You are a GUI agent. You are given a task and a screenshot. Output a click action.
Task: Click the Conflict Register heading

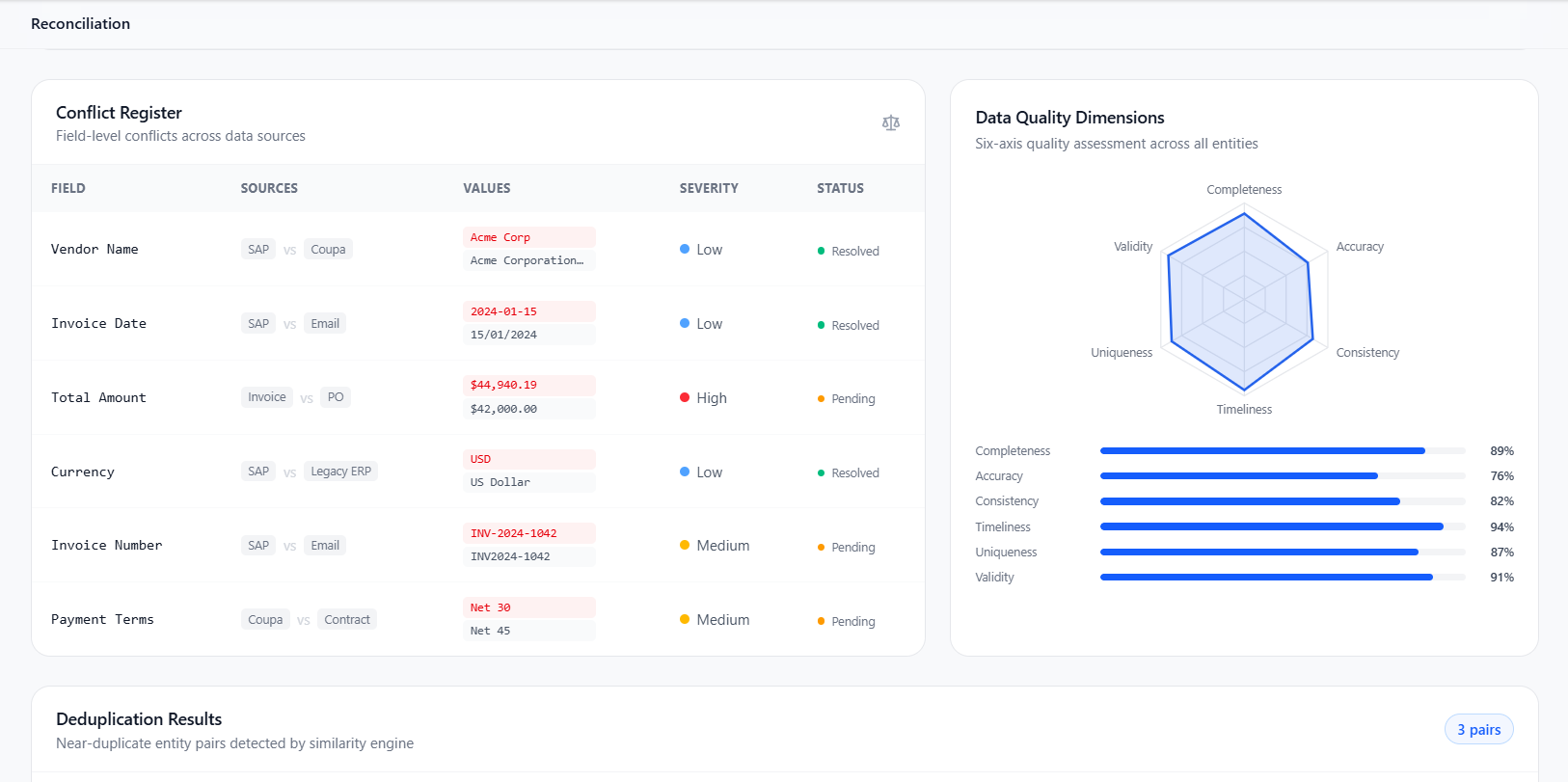pos(119,112)
